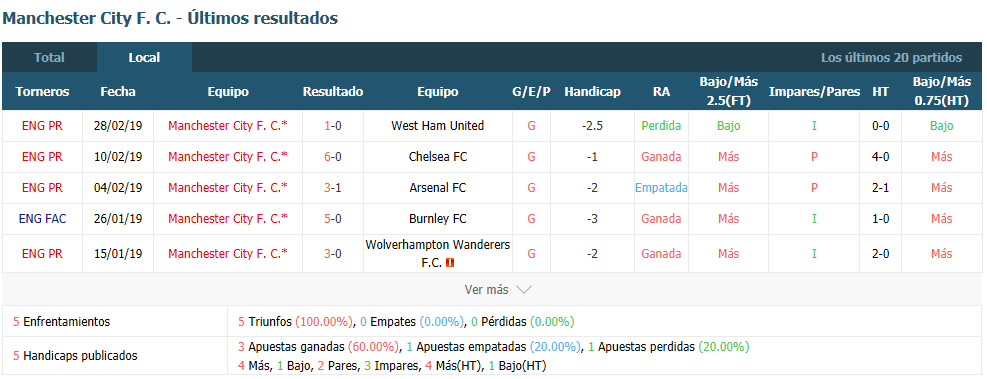This screenshot has height=379, width=987.
Task: Open the 6-0 match result against Chelsea
Action: tap(333, 157)
